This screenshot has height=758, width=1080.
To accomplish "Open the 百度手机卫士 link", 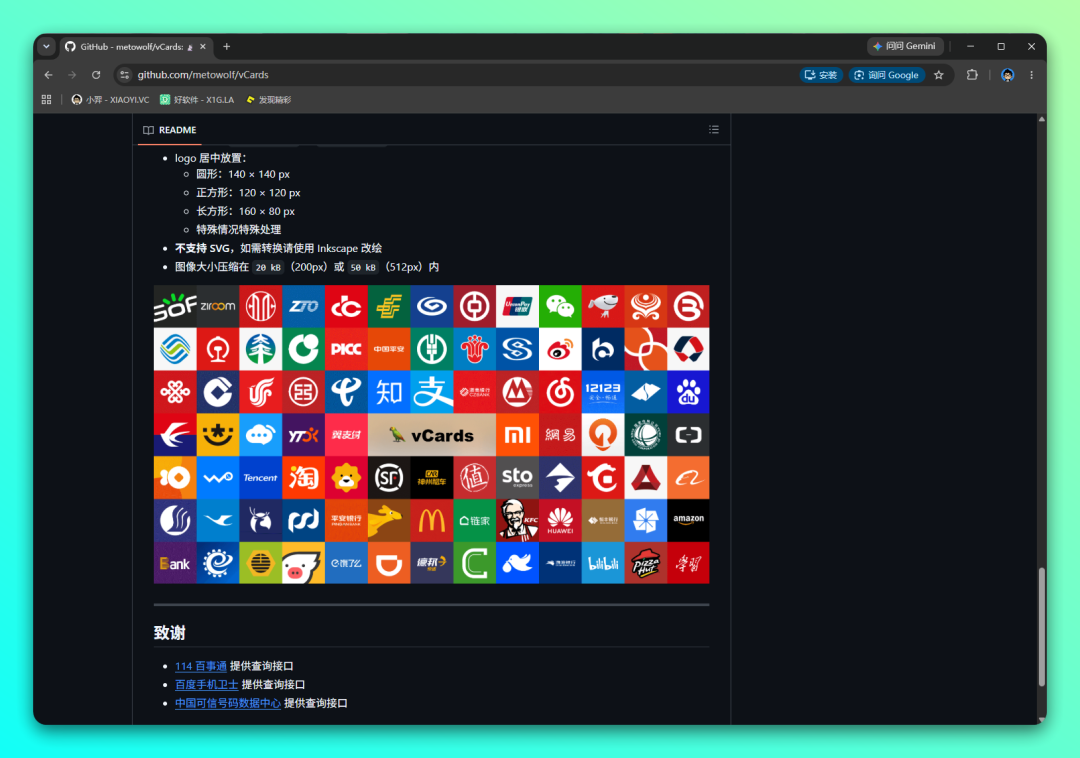I will coord(207,684).
